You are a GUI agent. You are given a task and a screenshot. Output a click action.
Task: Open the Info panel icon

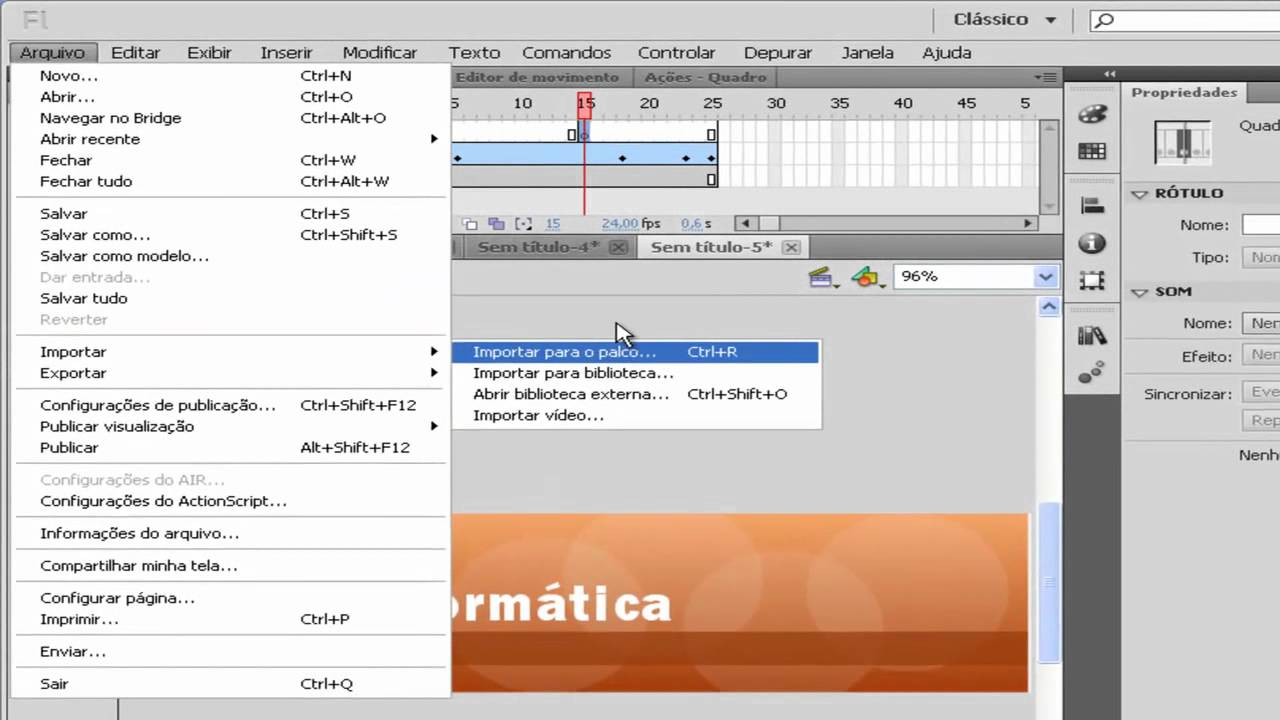click(x=1092, y=243)
